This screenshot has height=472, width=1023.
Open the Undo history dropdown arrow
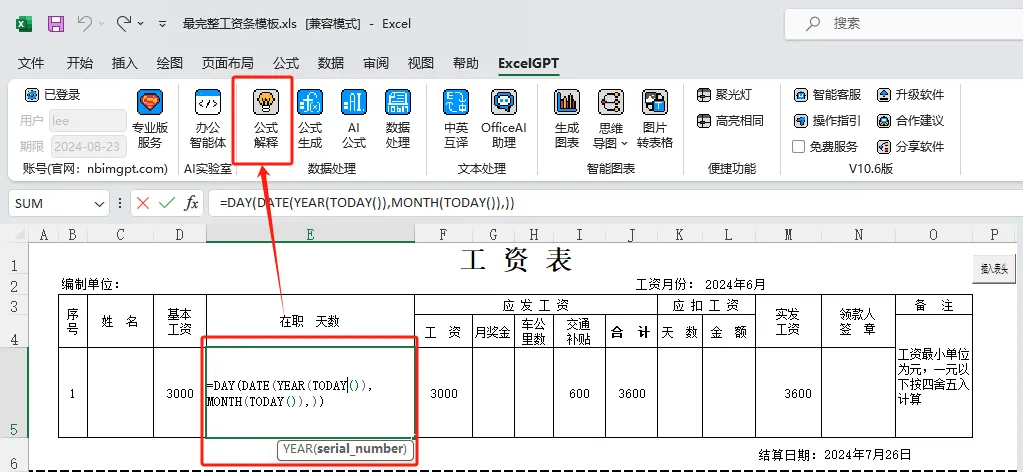pos(102,24)
